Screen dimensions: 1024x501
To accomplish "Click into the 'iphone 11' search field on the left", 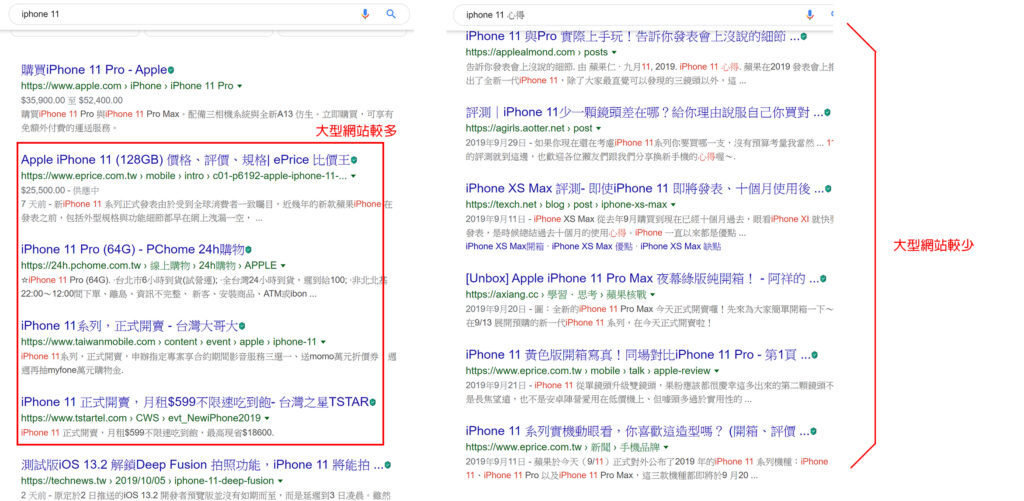I will pyautogui.click(x=209, y=14).
